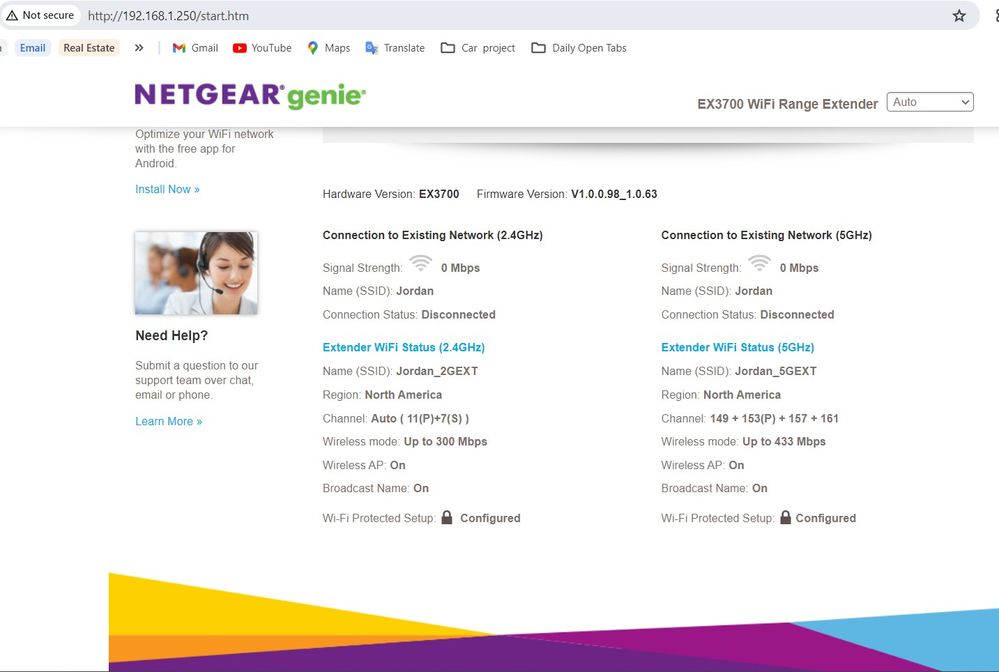The height and width of the screenshot is (672, 999).
Task: Click Connection to Existing Network (2.4GHz) heading
Action: (x=433, y=235)
